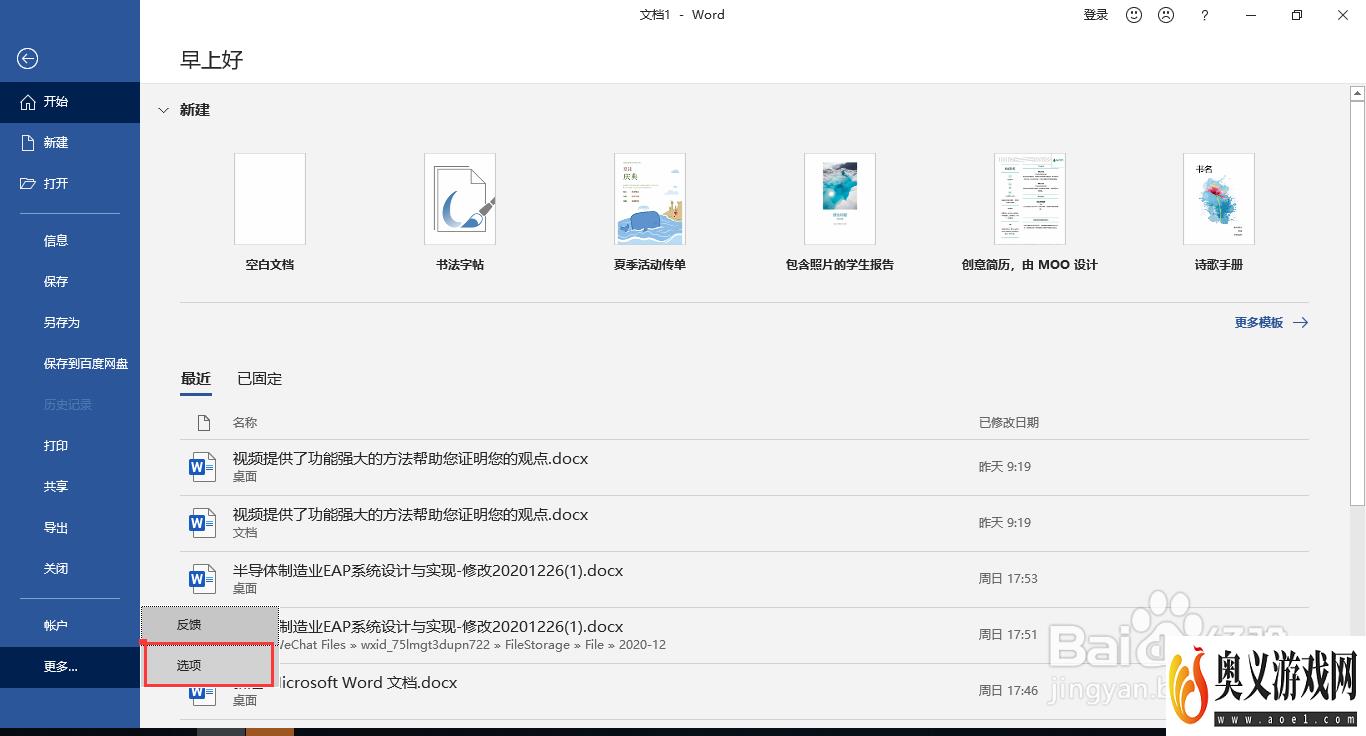This screenshot has height=736, width=1366.
Task: Collapse the 新建 section chevron
Action: (163, 111)
